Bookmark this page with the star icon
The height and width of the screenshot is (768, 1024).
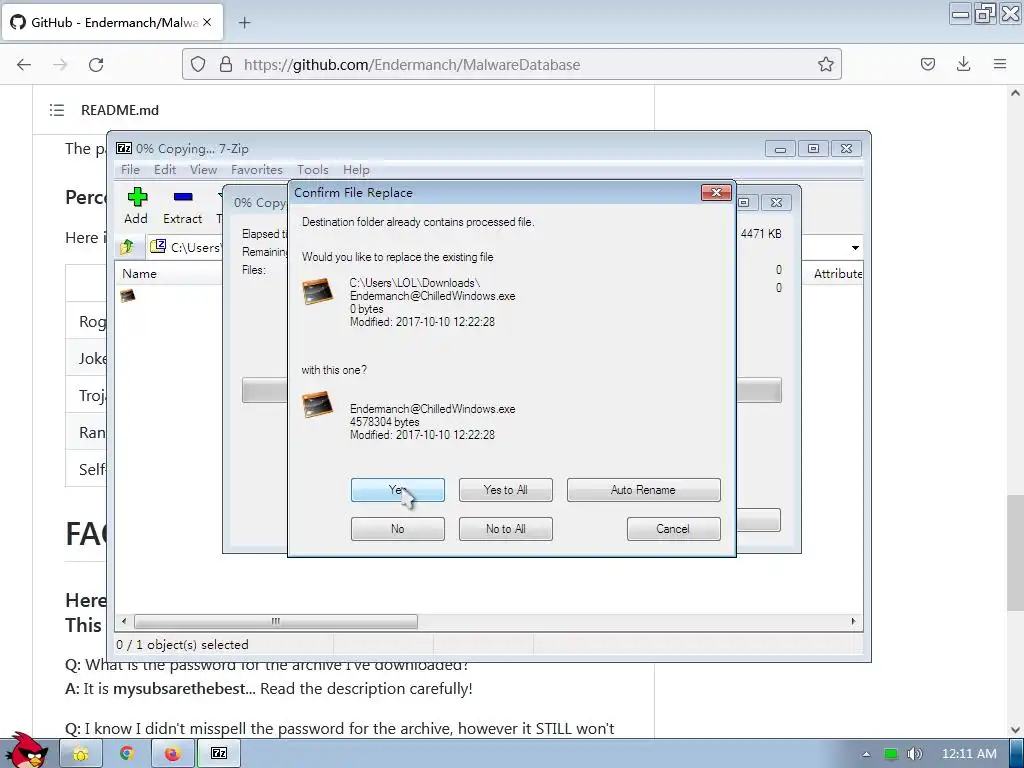[x=825, y=64]
